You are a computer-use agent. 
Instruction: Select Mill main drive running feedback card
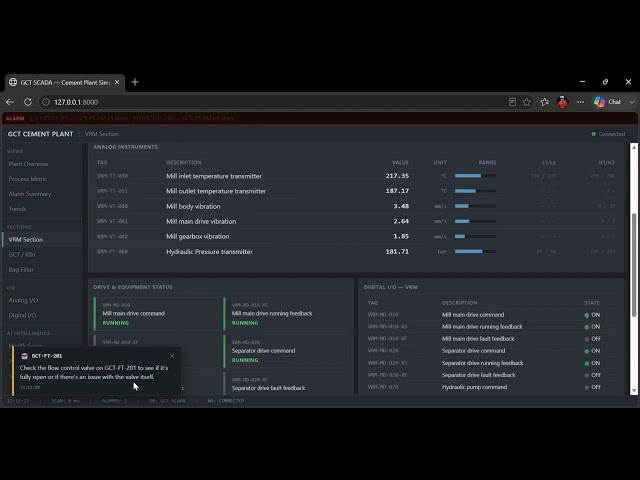286,314
